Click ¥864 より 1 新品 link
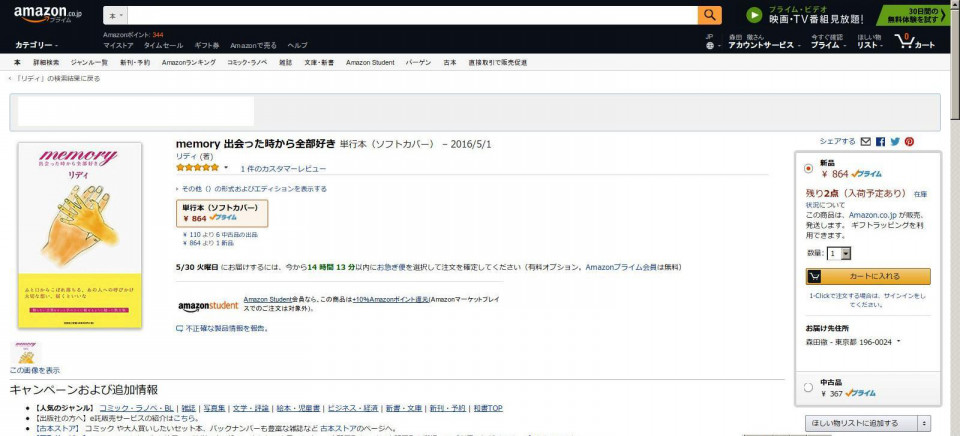 point(208,243)
